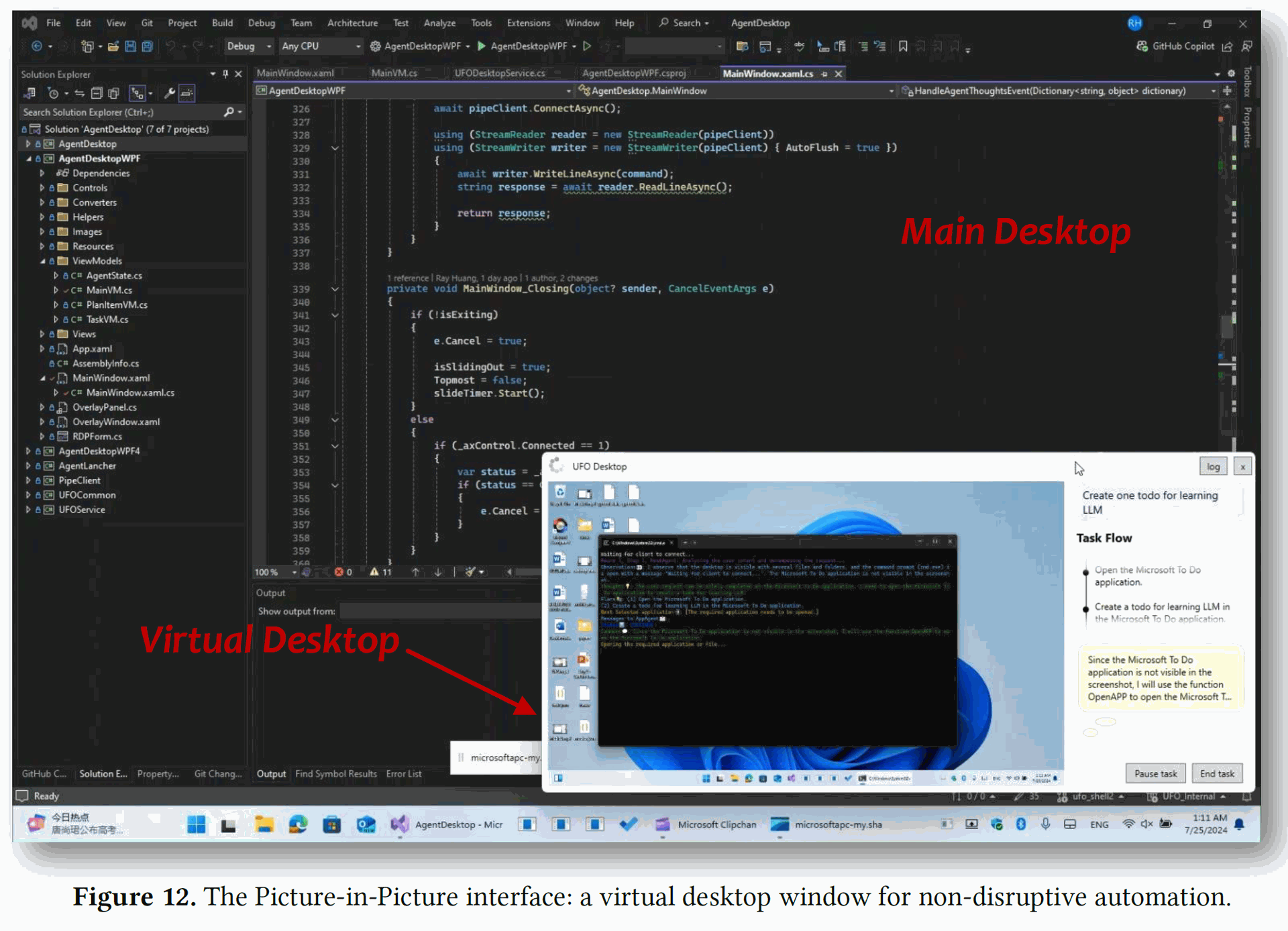Click the Open File folder icon
Image resolution: width=1288 pixels, height=931 pixels.
pyautogui.click(x=113, y=46)
